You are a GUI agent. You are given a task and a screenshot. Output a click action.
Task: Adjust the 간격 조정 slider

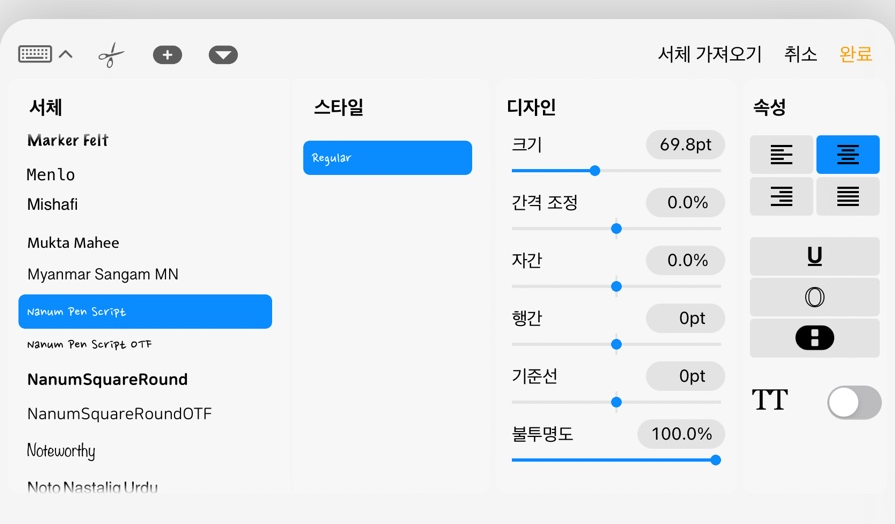click(x=616, y=228)
